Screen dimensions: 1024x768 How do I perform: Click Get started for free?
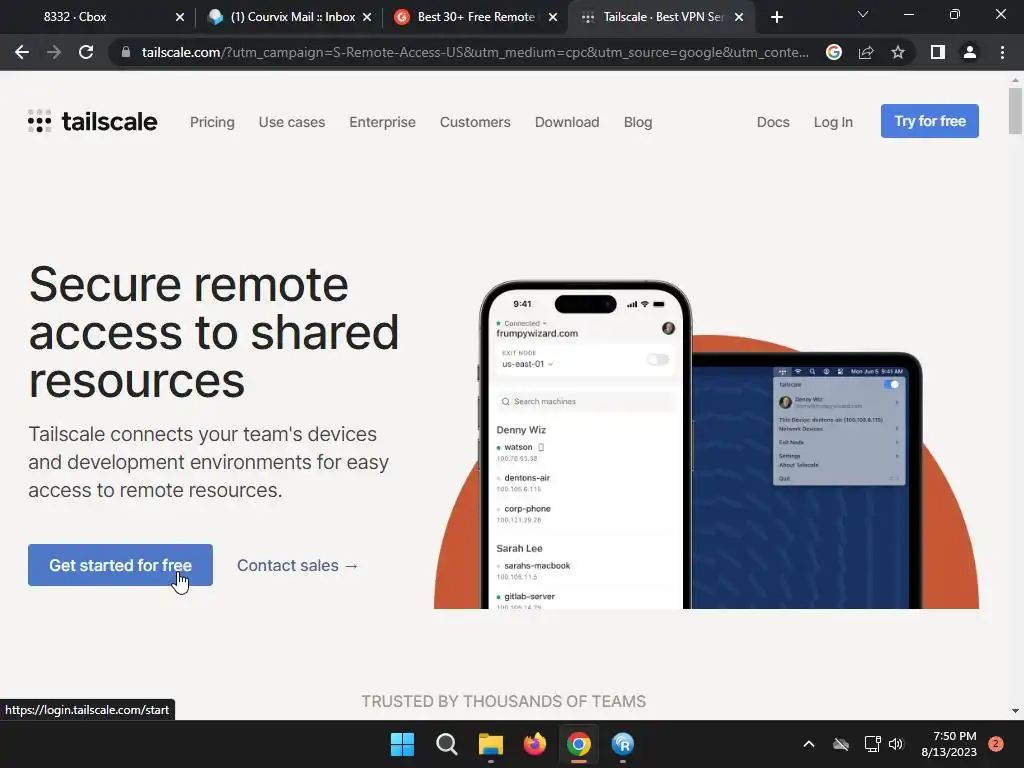[x=120, y=565]
